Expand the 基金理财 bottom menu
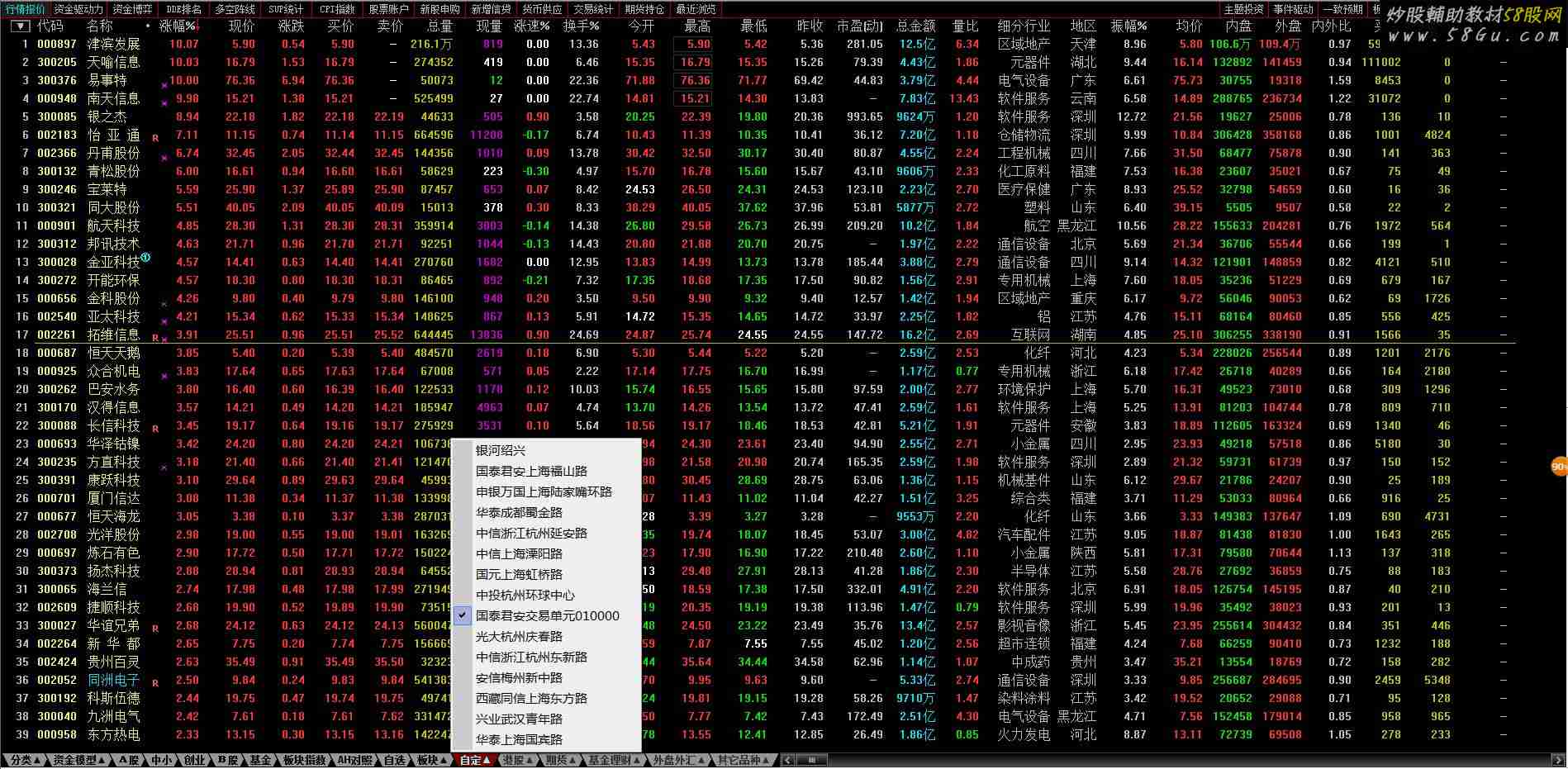Image resolution: width=1568 pixels, height=769 pixels. [615, 760]
